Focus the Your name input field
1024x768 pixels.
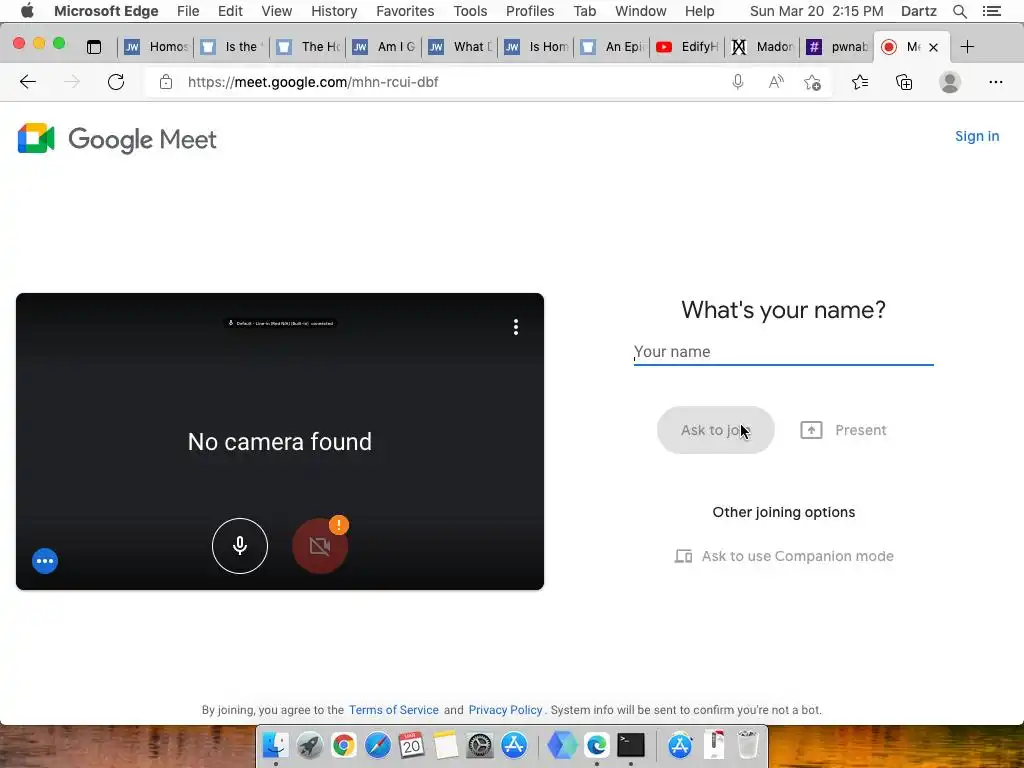(784, 352)
